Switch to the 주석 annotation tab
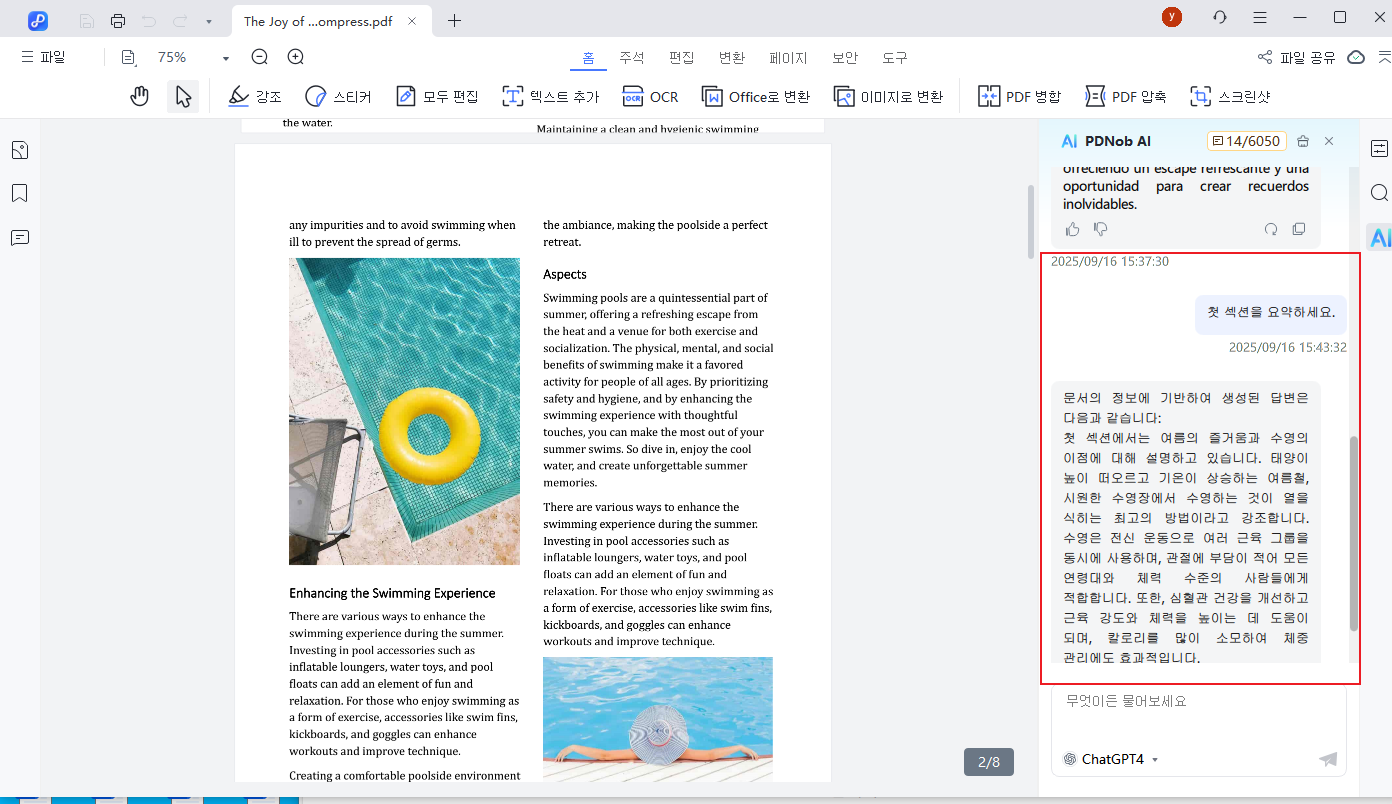The image size is (1392, 804). coord(632,57)
